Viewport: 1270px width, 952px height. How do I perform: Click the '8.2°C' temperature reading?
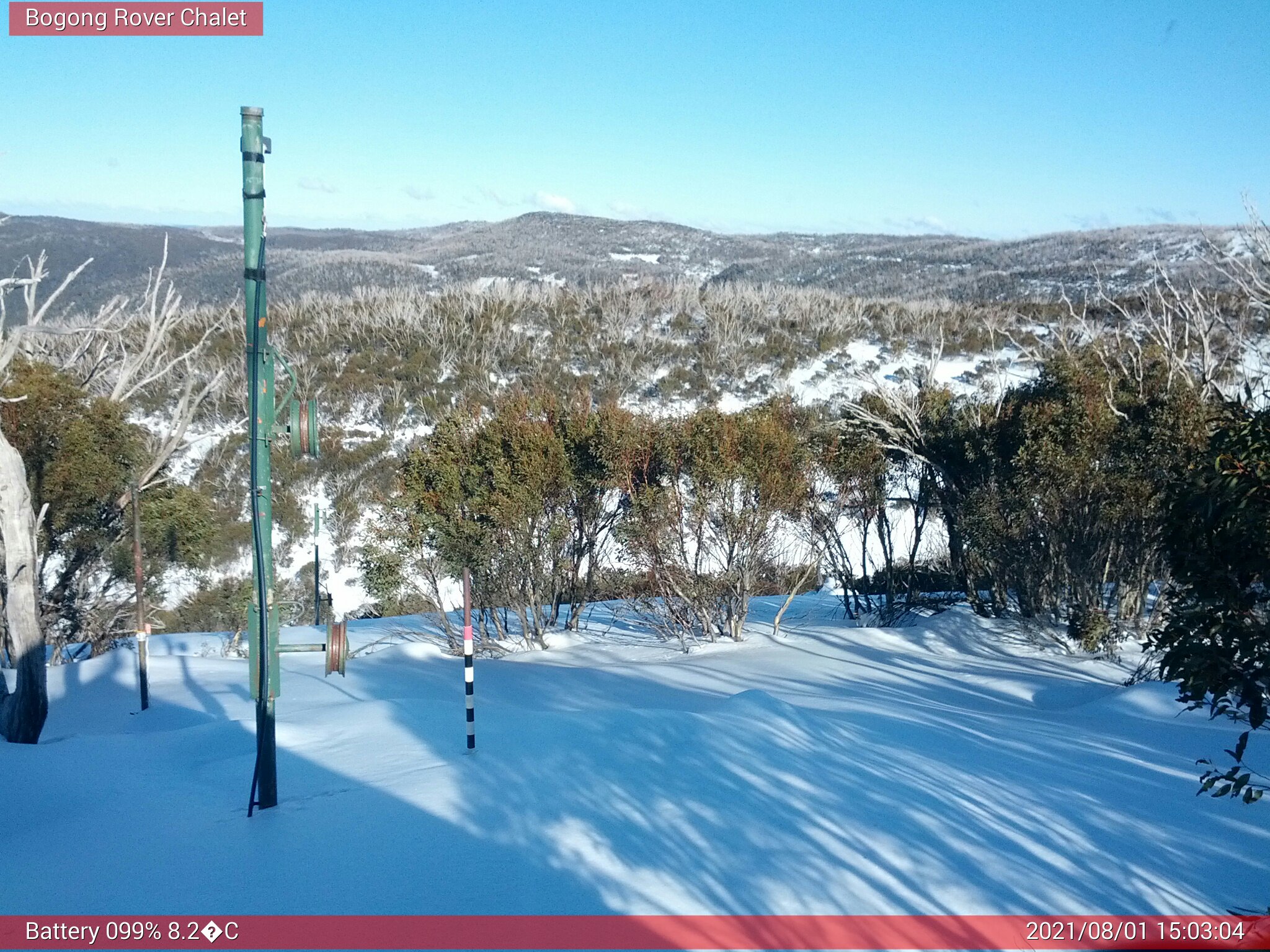tap(203, 932)
